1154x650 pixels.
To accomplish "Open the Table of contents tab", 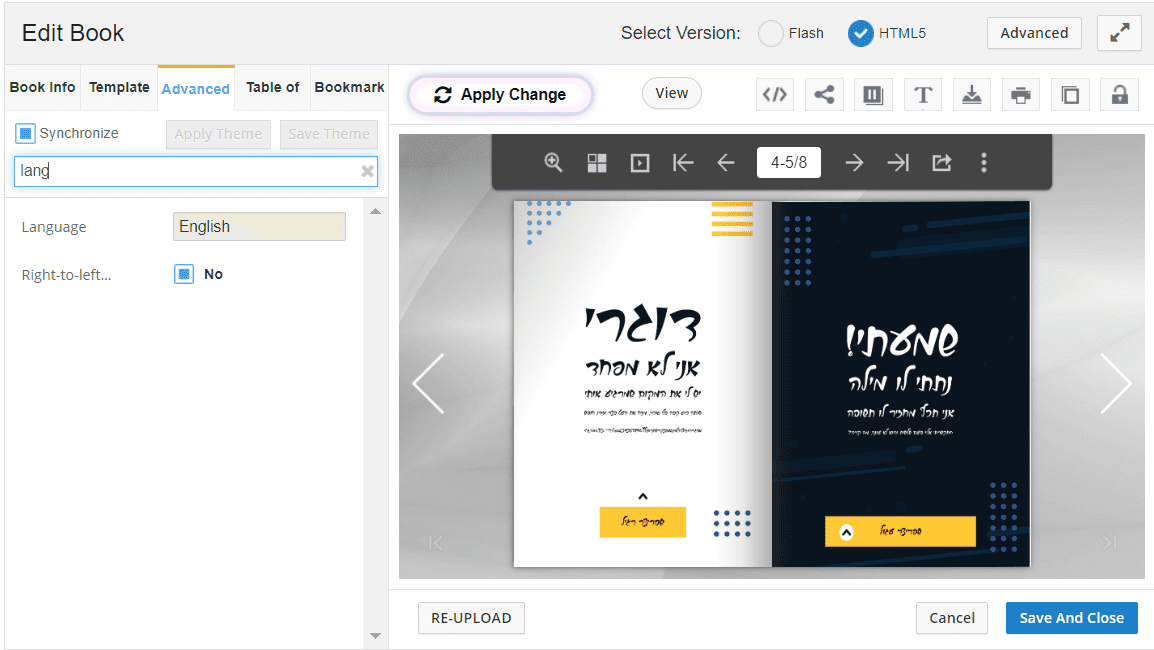I will tap(272, 87).
